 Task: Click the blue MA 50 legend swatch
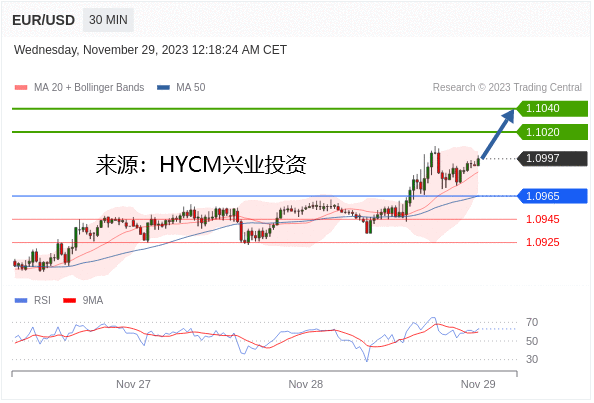163,87
